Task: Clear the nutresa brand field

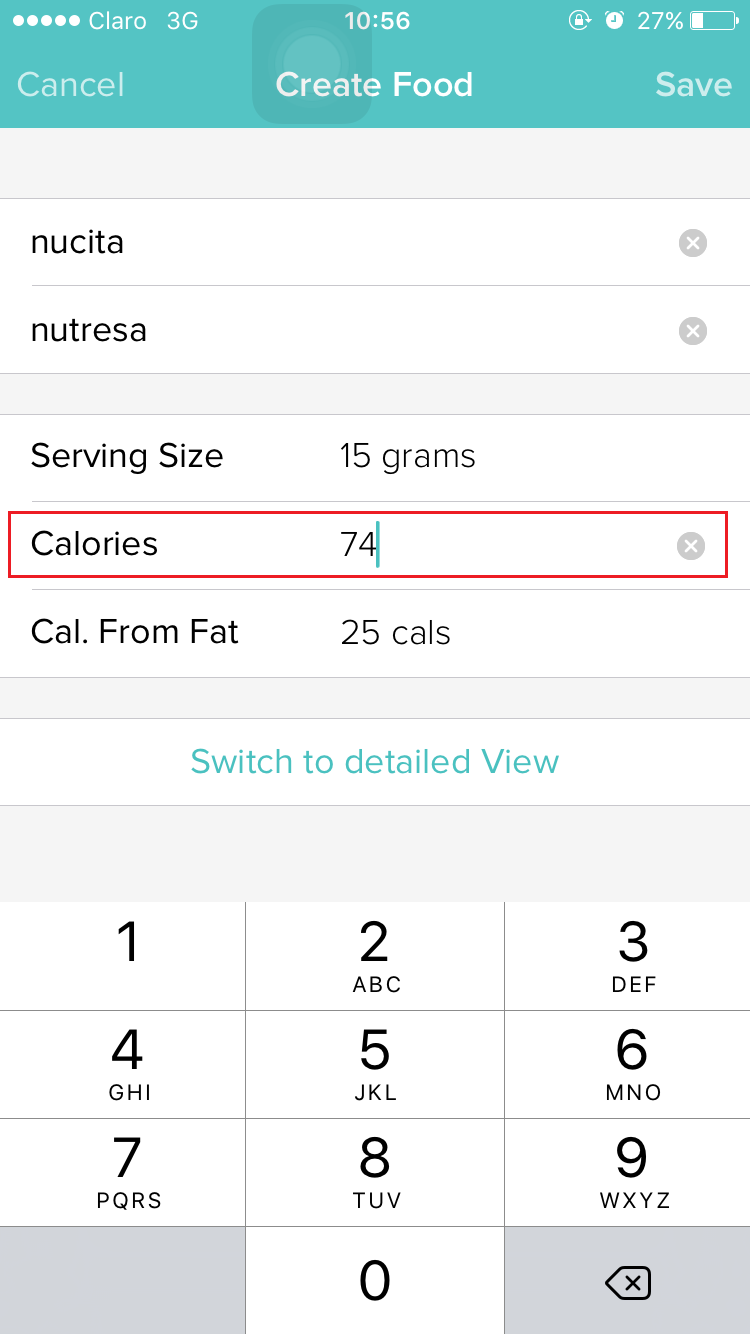Action: click(692, 331)
